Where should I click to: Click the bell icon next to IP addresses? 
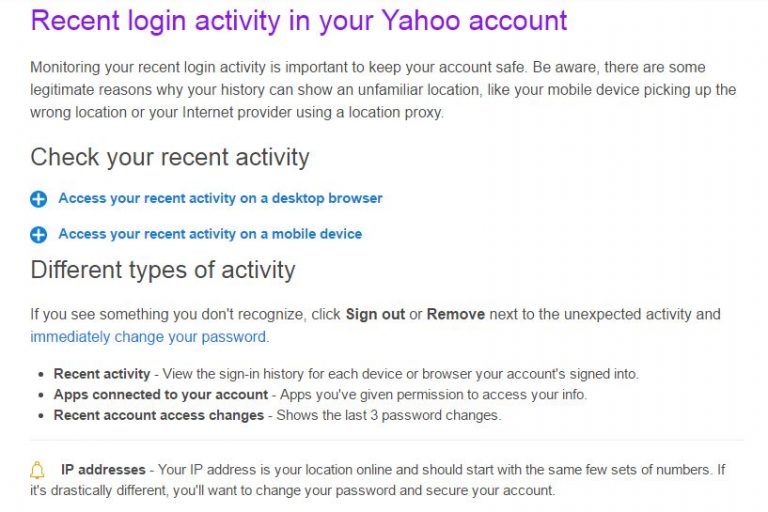point(38,470)
